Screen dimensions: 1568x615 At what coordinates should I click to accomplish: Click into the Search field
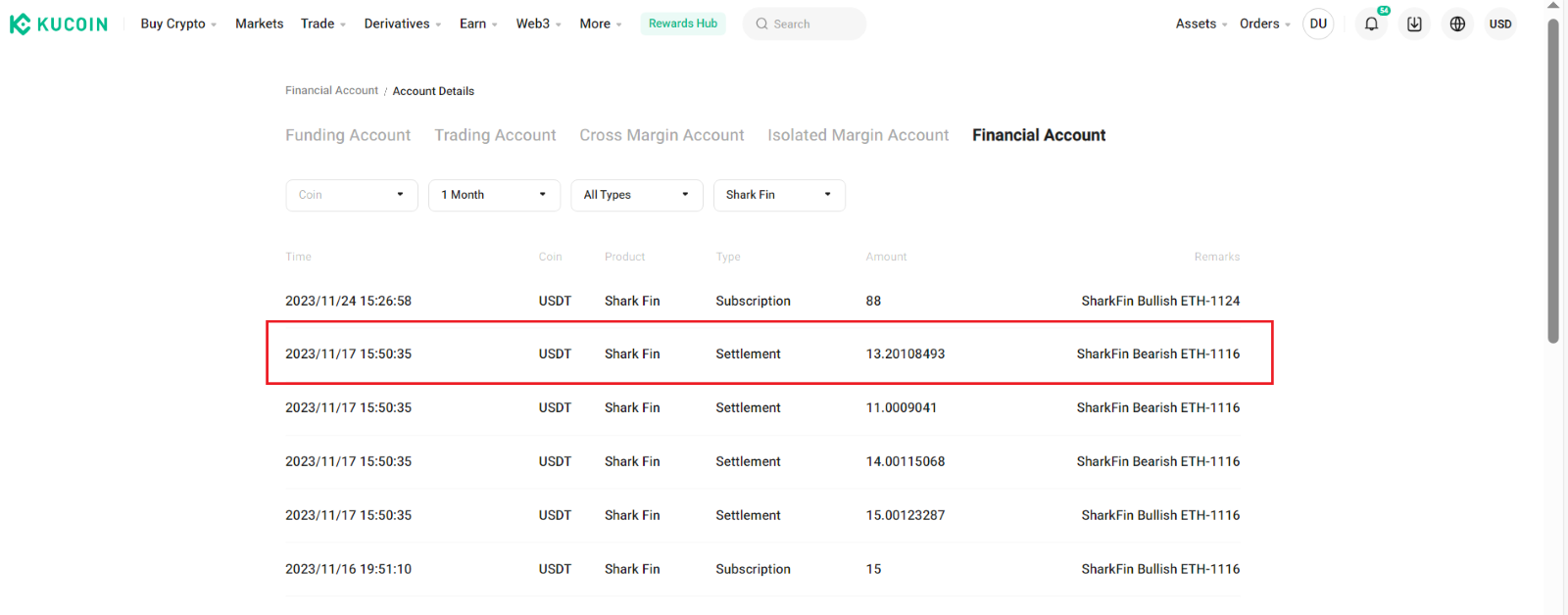(805, 24)
